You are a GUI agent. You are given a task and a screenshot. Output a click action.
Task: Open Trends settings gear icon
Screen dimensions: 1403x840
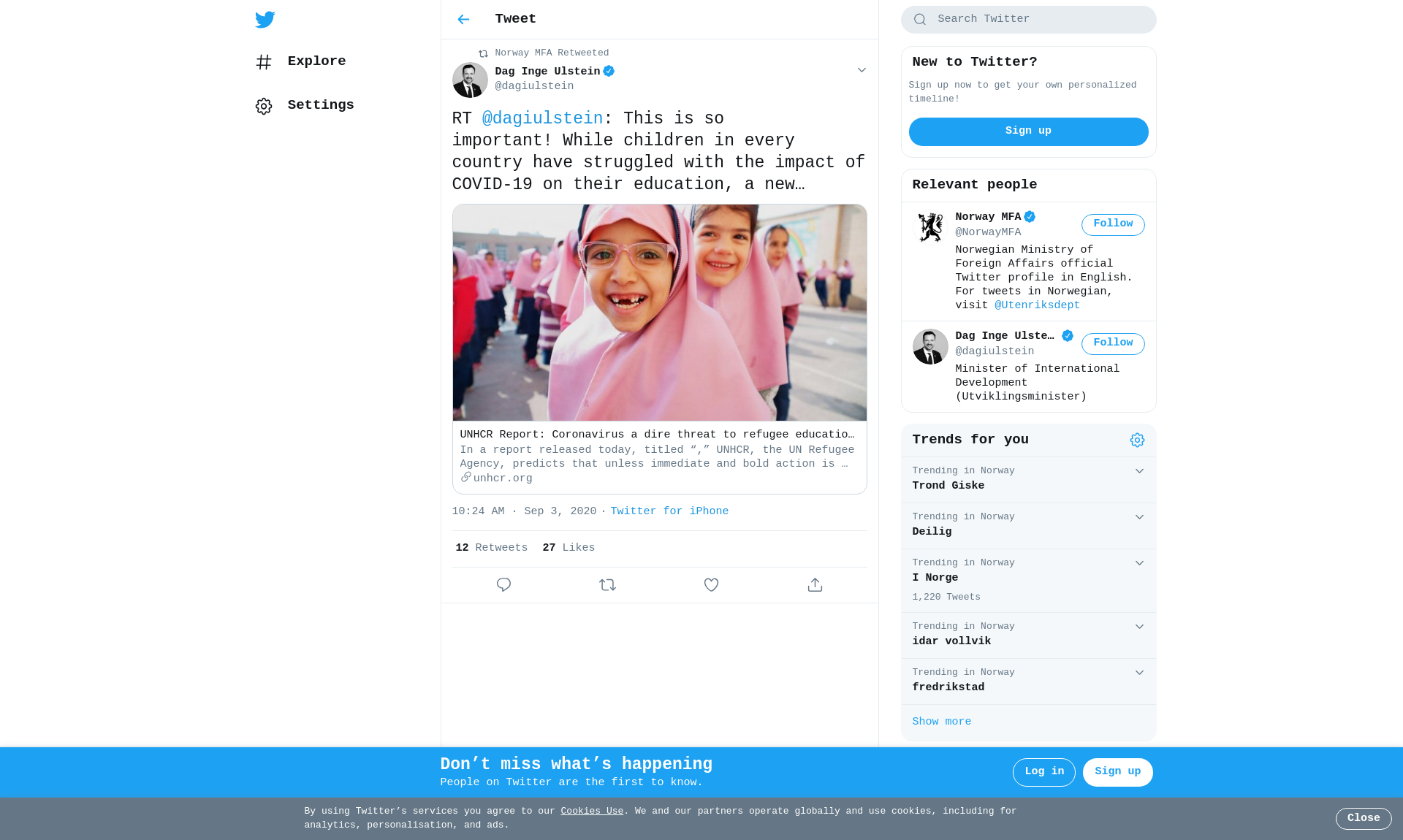coord(1137,440)
